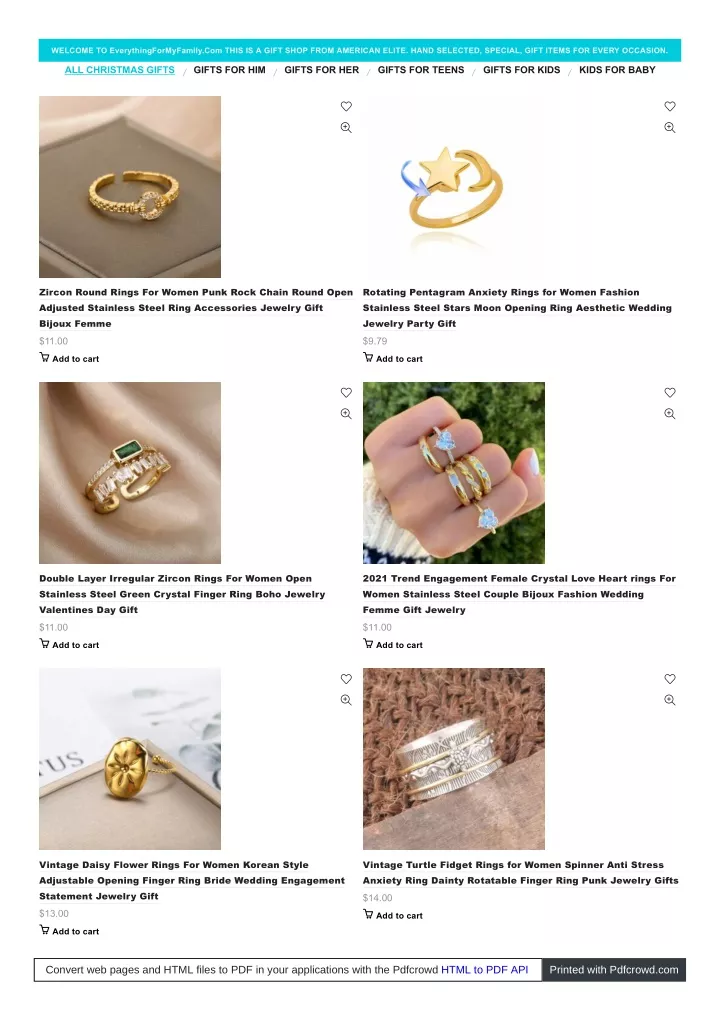Add the $14.00 Turtle Fidget ring to cart
This screenshot has height=1017, width=720.
(393, 915)
